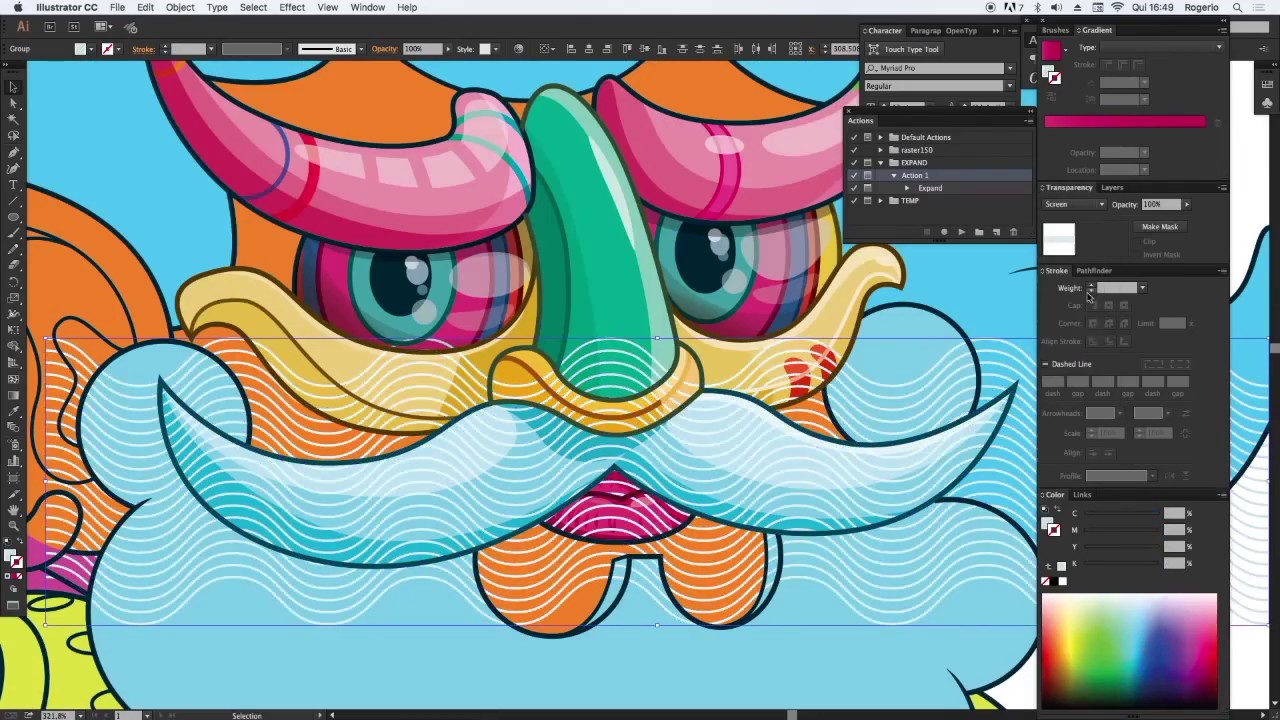This screenshot has width=1280, height=720.
Task: Click Create New Action icon in Actions
Action: click(996, 232)
